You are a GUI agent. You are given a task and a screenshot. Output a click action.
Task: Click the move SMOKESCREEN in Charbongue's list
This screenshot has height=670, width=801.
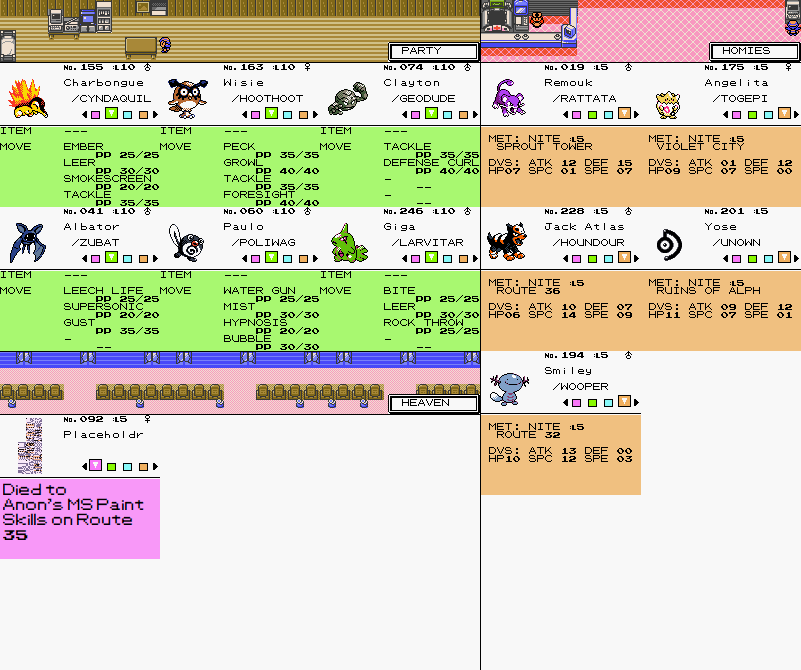tap(107, 178)
